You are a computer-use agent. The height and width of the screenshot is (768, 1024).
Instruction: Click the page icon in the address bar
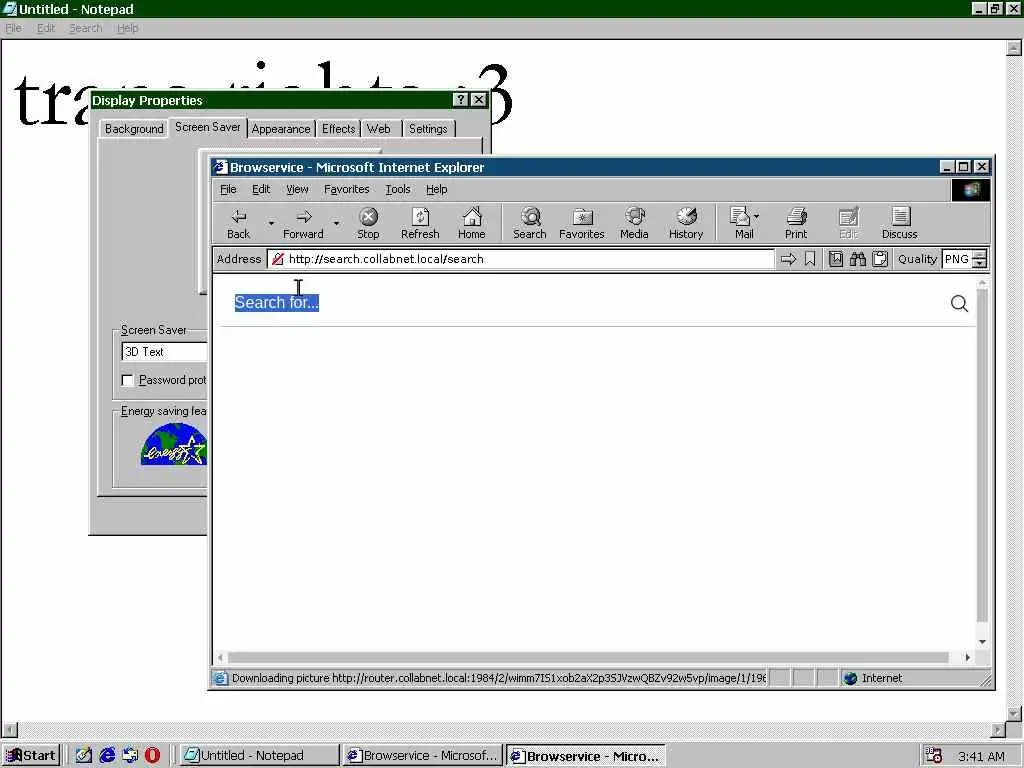pyautogui.click(x=278, y=259)
